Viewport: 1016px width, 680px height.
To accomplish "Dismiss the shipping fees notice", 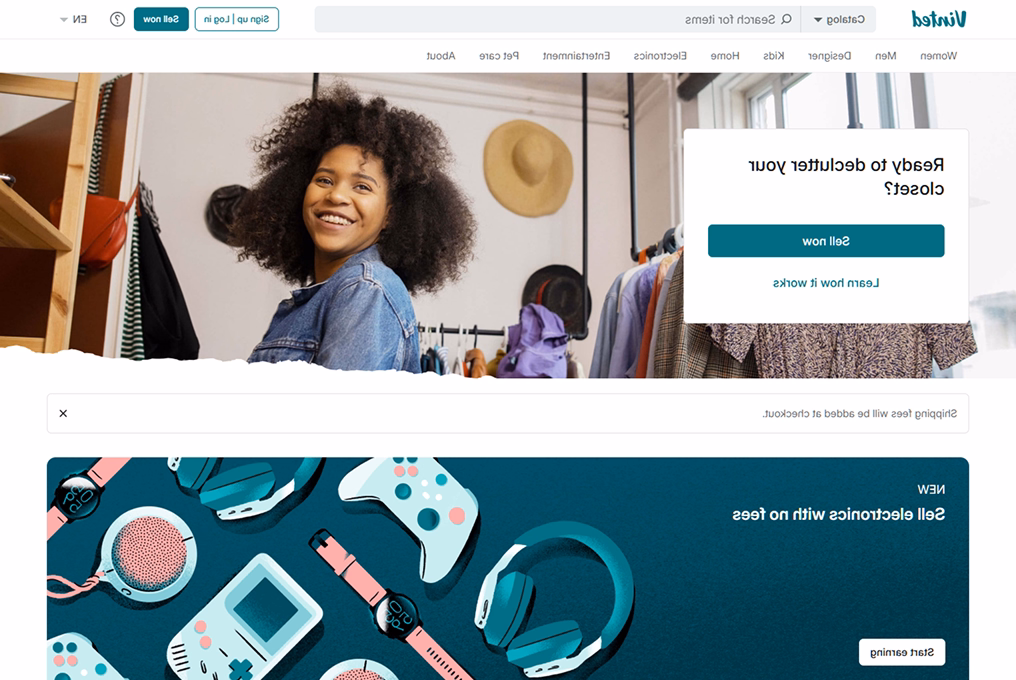I will click(x=63, y=413).
